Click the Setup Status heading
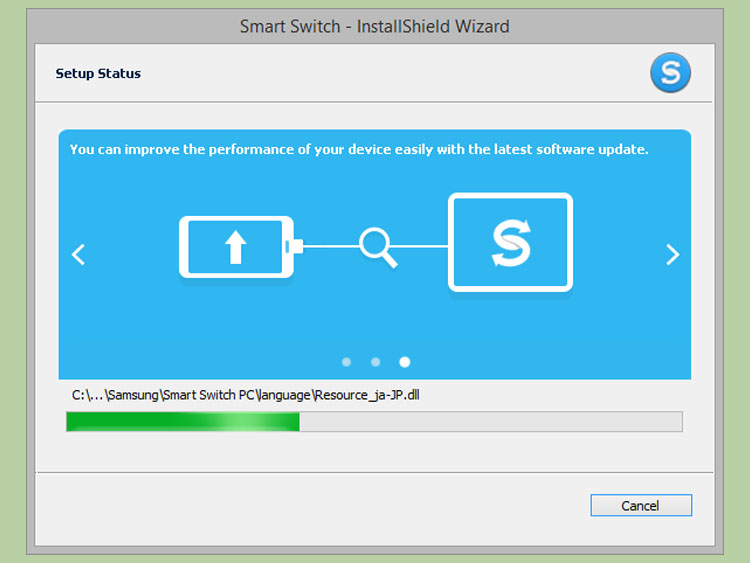Viewport: 750px width, 563px height. tap(98, 73)
